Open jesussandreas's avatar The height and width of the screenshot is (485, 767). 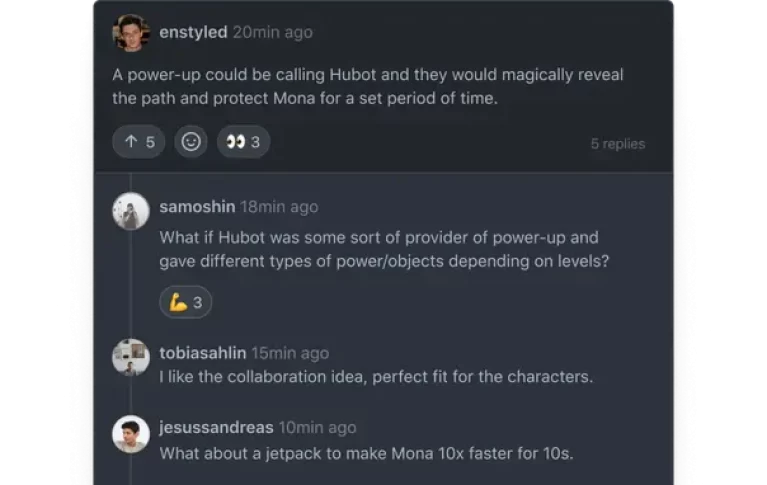point(131,433)
